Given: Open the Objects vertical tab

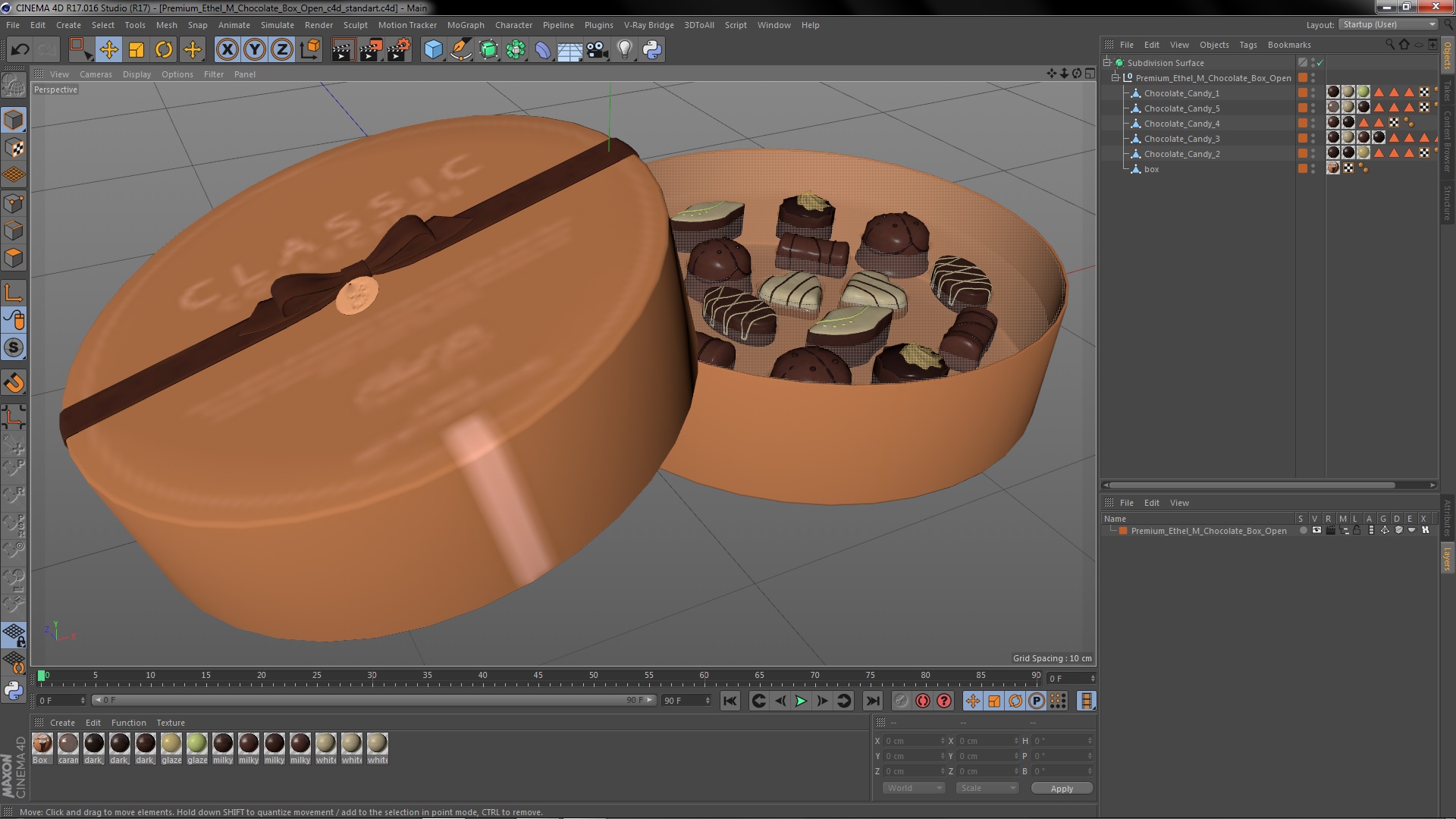Looking at the screenshot, I should [1447, 55].
